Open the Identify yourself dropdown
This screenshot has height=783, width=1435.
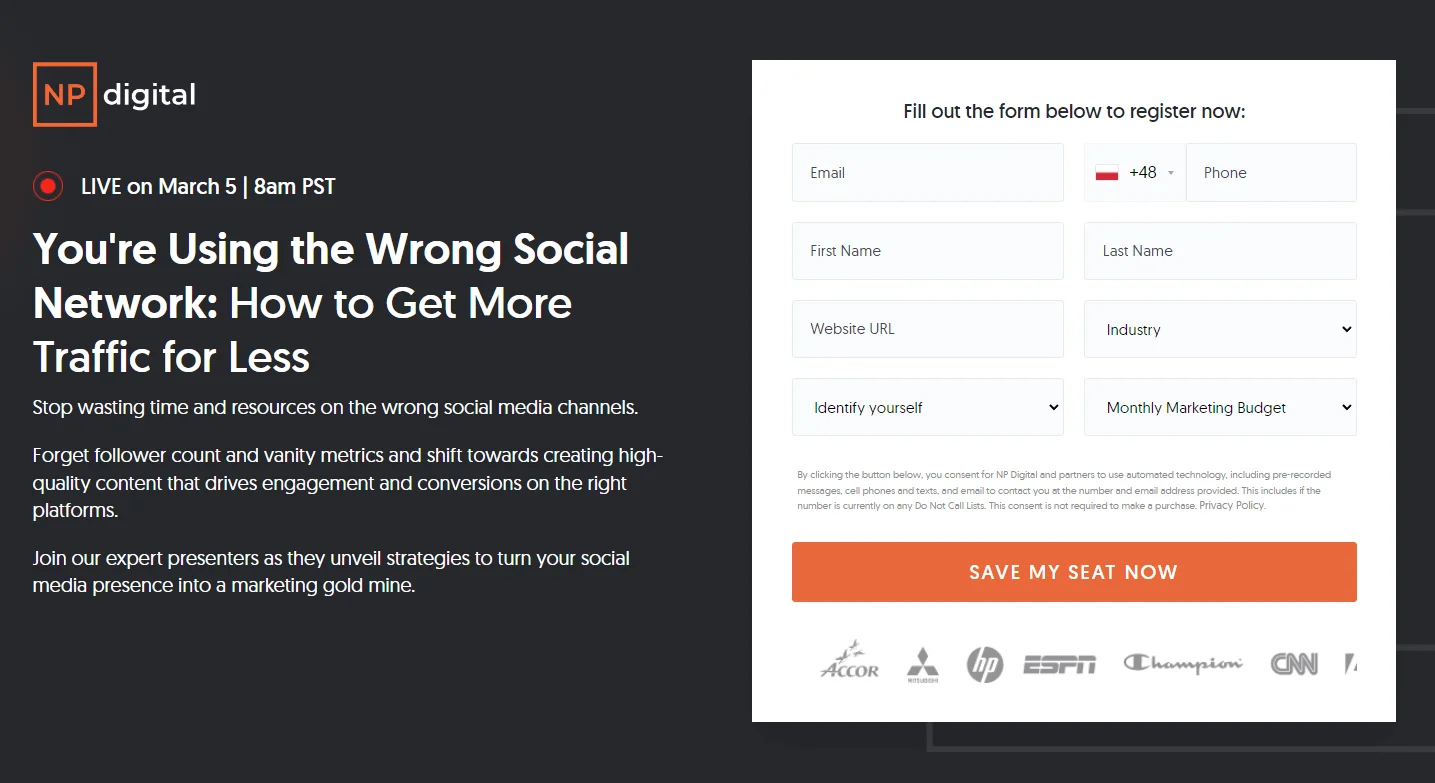[x=927, y=407]
